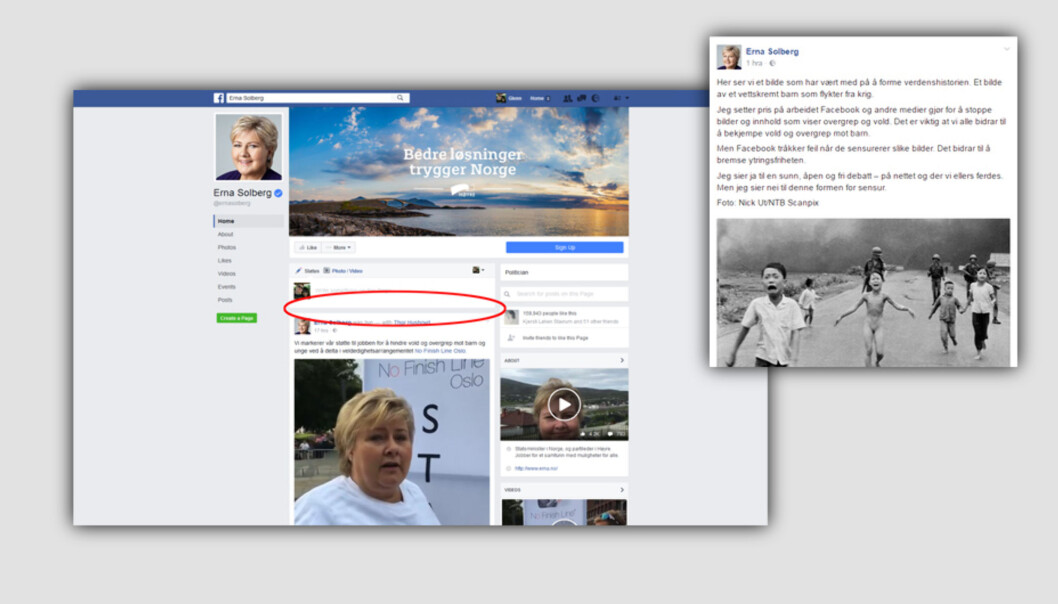This screenshot has height=604, width=1058.
Task: Click Invite friends to like this Page
Action: tap(555, 337)
